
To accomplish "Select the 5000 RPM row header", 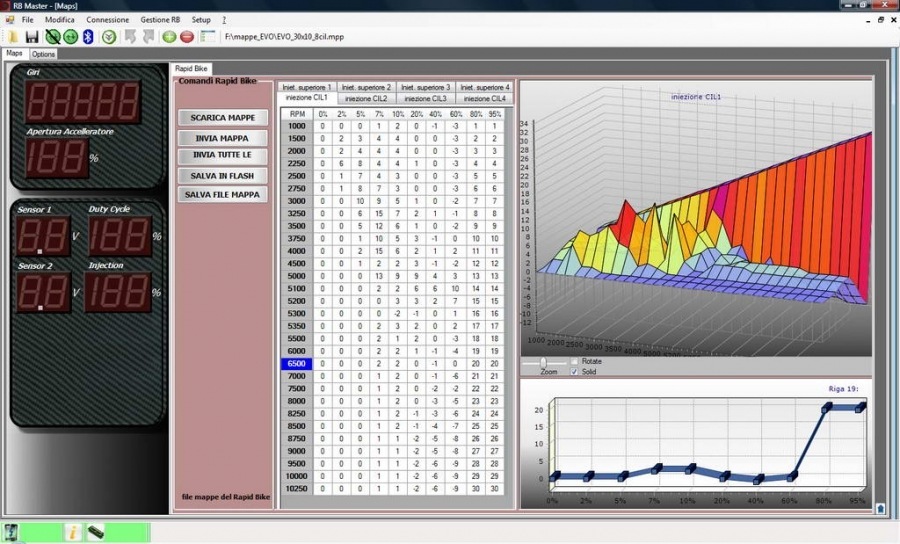I will (297, 276).
